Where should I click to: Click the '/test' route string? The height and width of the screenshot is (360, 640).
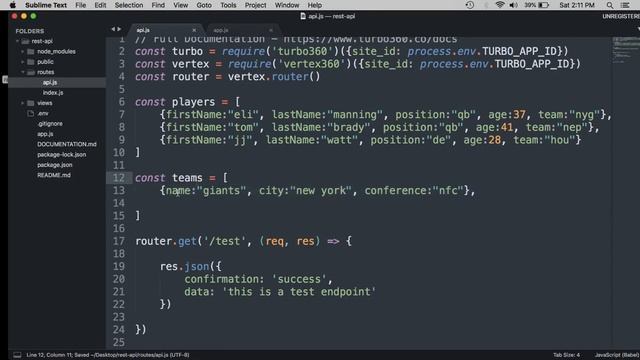click(x=224, y=241)
